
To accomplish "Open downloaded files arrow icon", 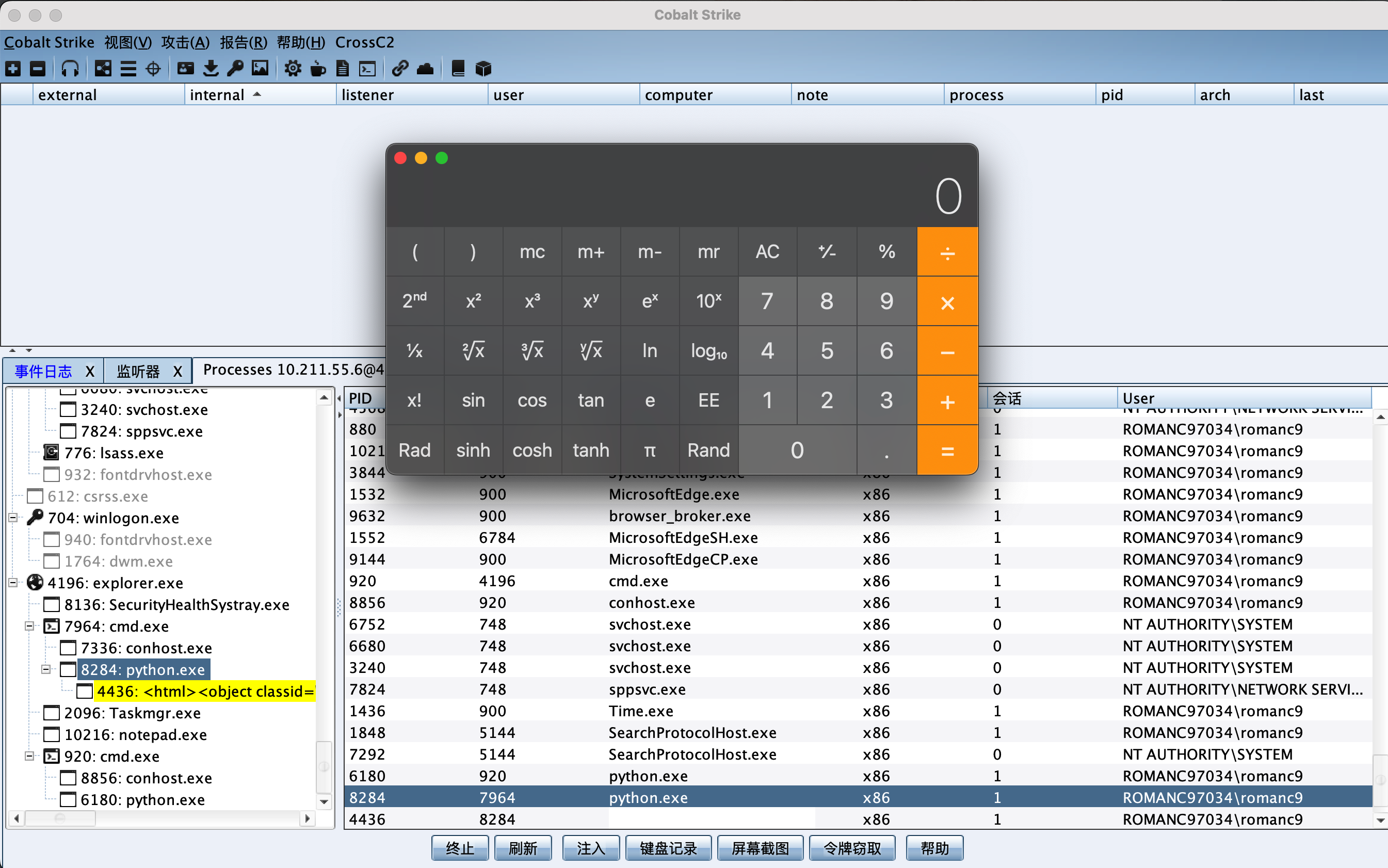I will [211, 69].
